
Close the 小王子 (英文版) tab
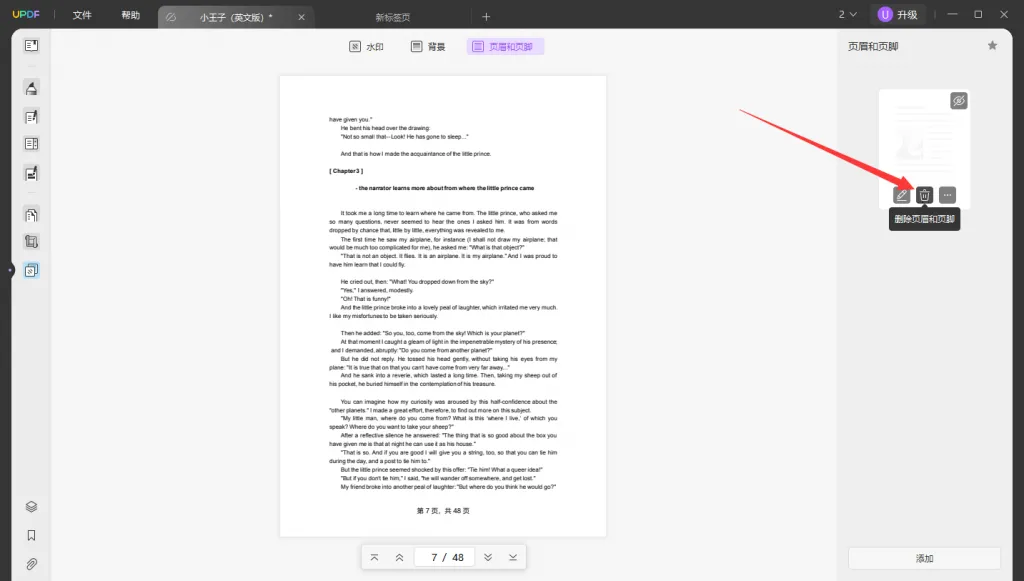[301, 18]
